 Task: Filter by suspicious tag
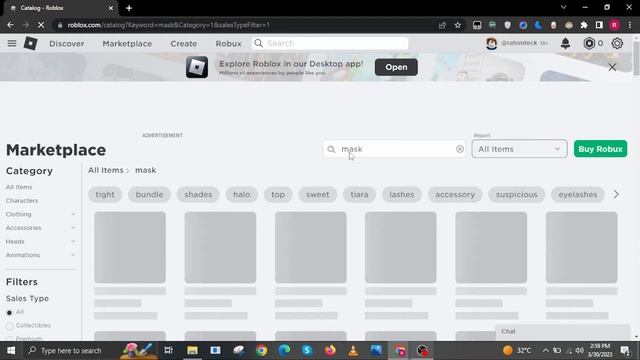[517, 194]
